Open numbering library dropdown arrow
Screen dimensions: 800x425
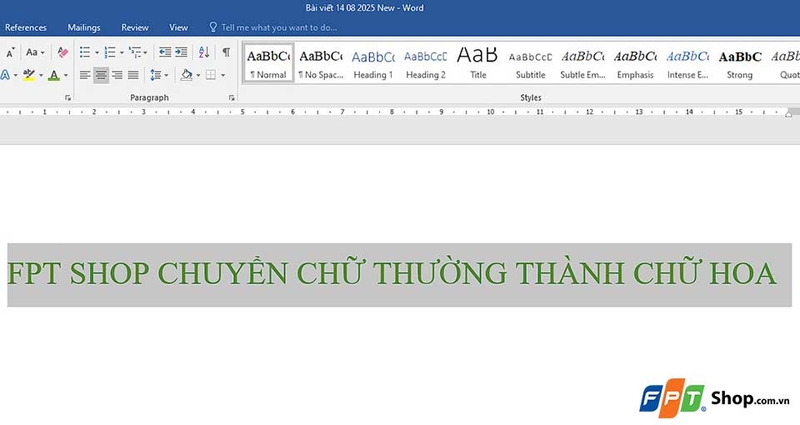pos(121,53)
